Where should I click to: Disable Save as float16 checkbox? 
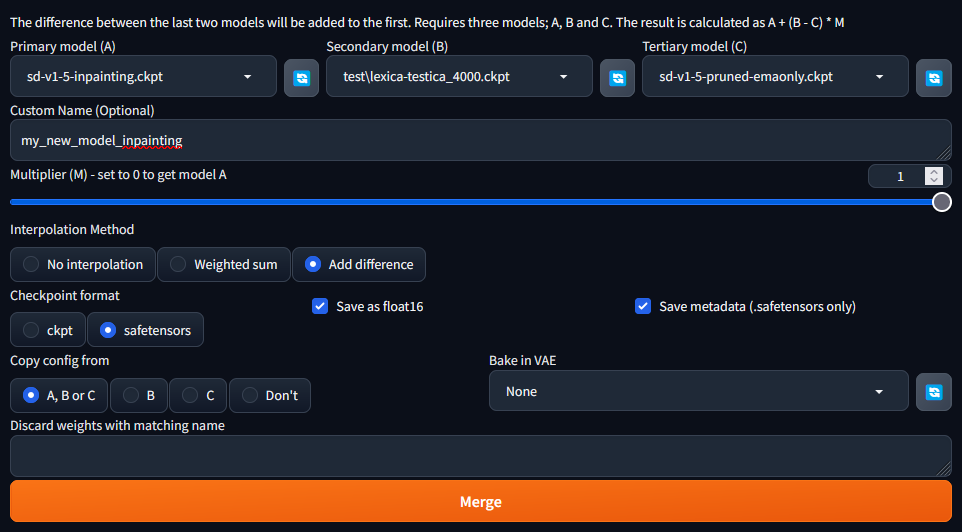(320, 306)
